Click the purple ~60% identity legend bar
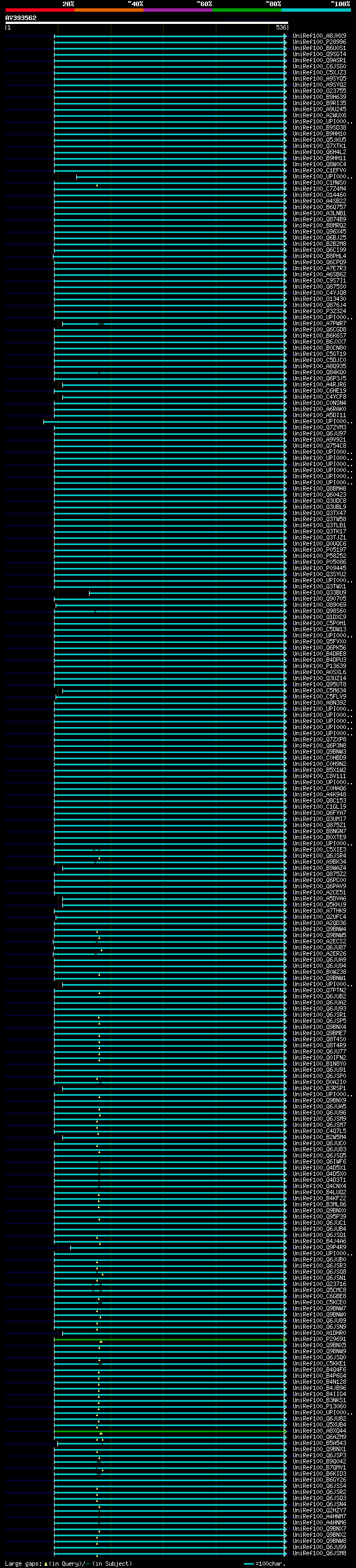356x1568 pixels. coord(179,10)
